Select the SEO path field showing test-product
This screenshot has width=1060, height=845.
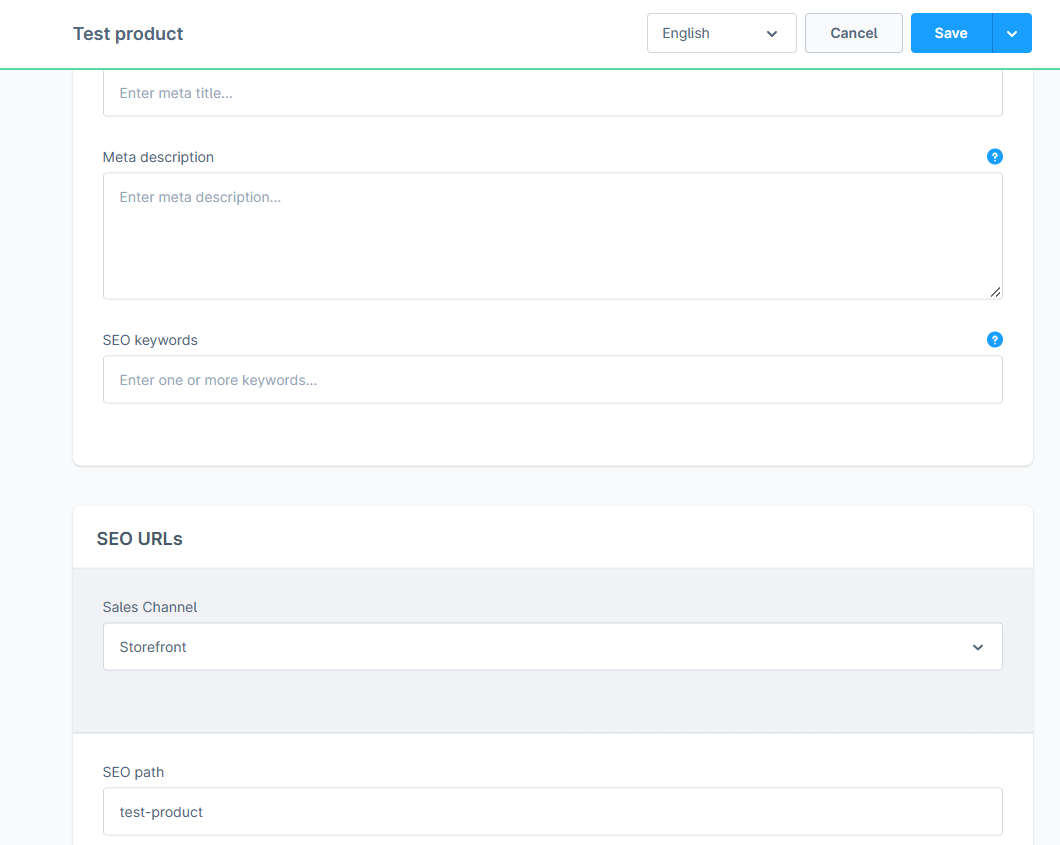[x=552, y=811]
